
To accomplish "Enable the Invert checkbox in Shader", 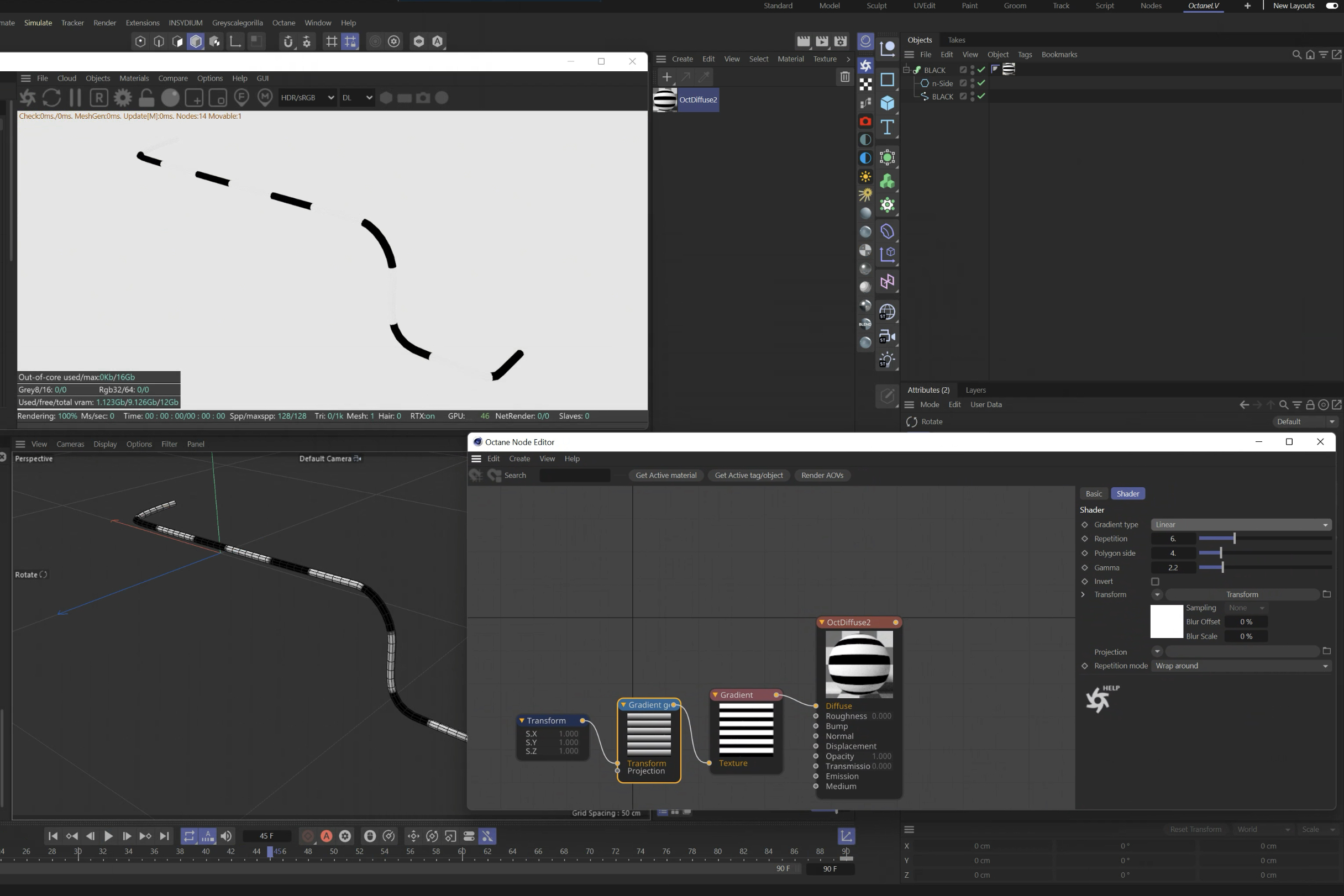I will coord(1155,581).
